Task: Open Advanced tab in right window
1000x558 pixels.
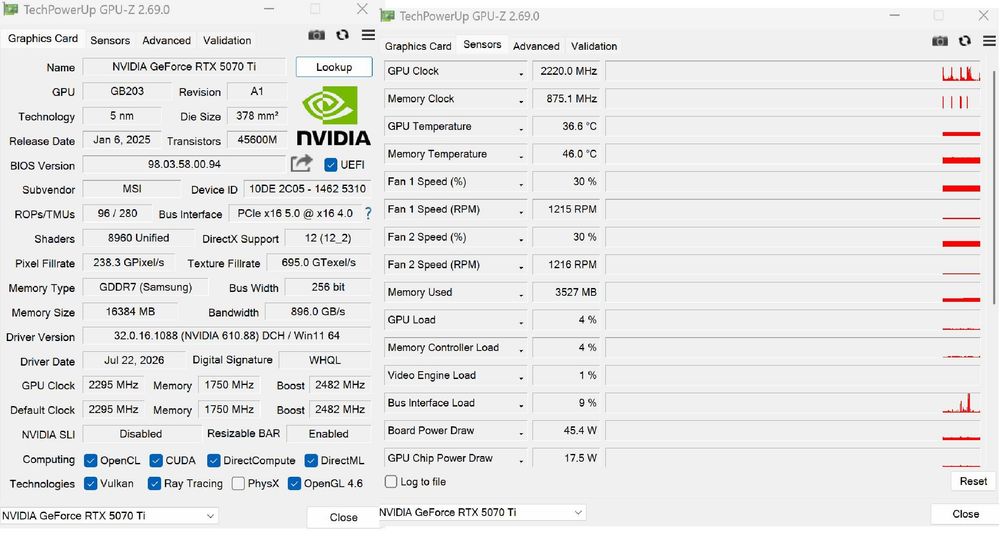Action: tap(536, 46)
